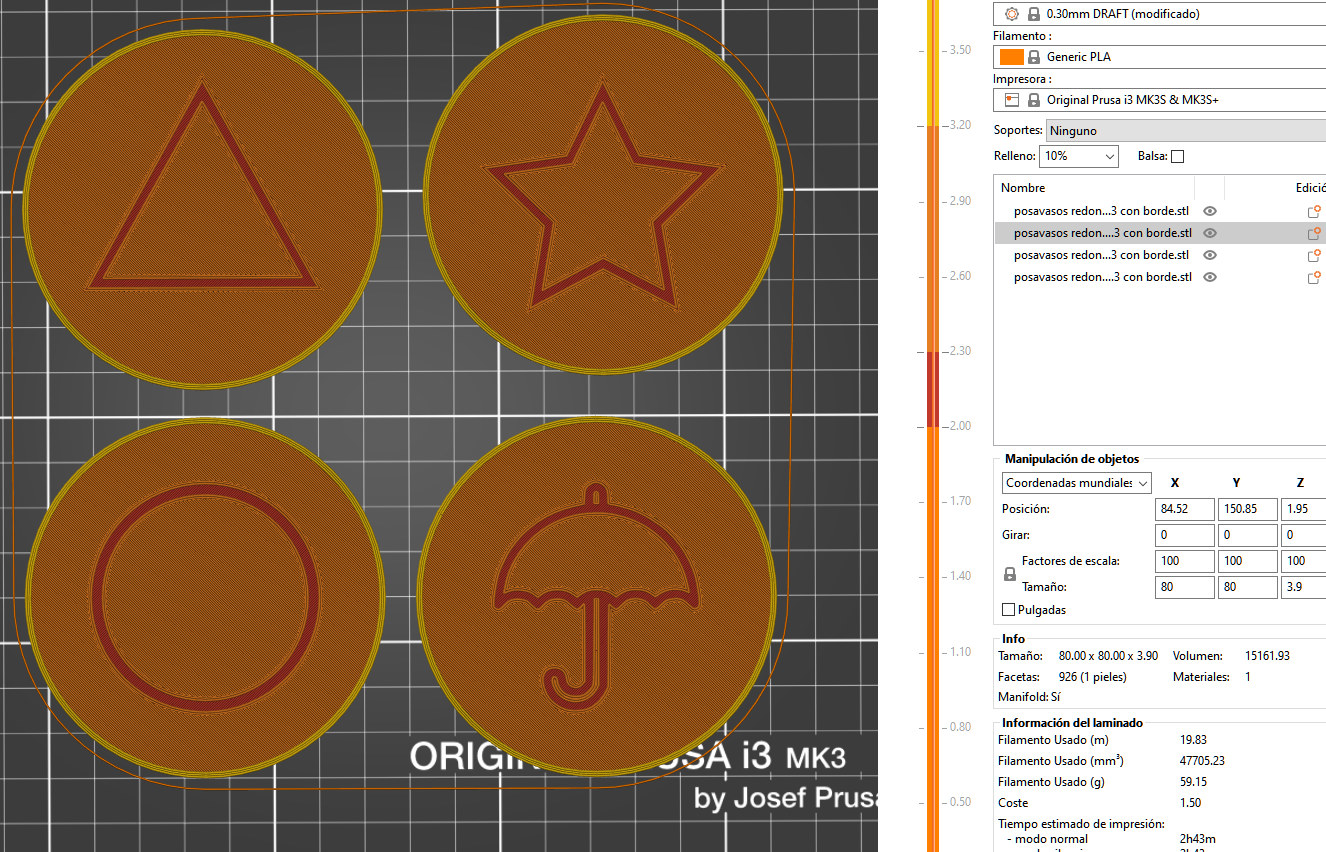Click the Coste value 1.50
This screenshot has width=1326, height=852.
[1191, 803]
